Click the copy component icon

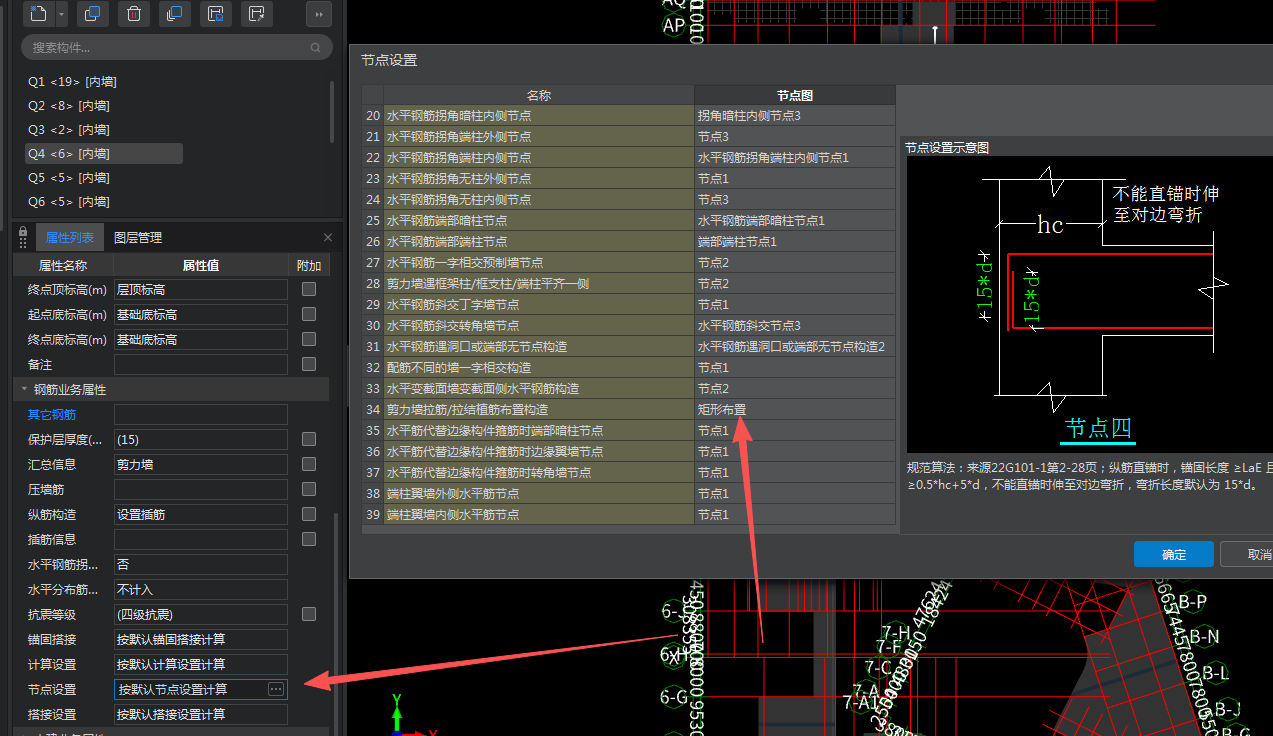[x=93, y=13]
